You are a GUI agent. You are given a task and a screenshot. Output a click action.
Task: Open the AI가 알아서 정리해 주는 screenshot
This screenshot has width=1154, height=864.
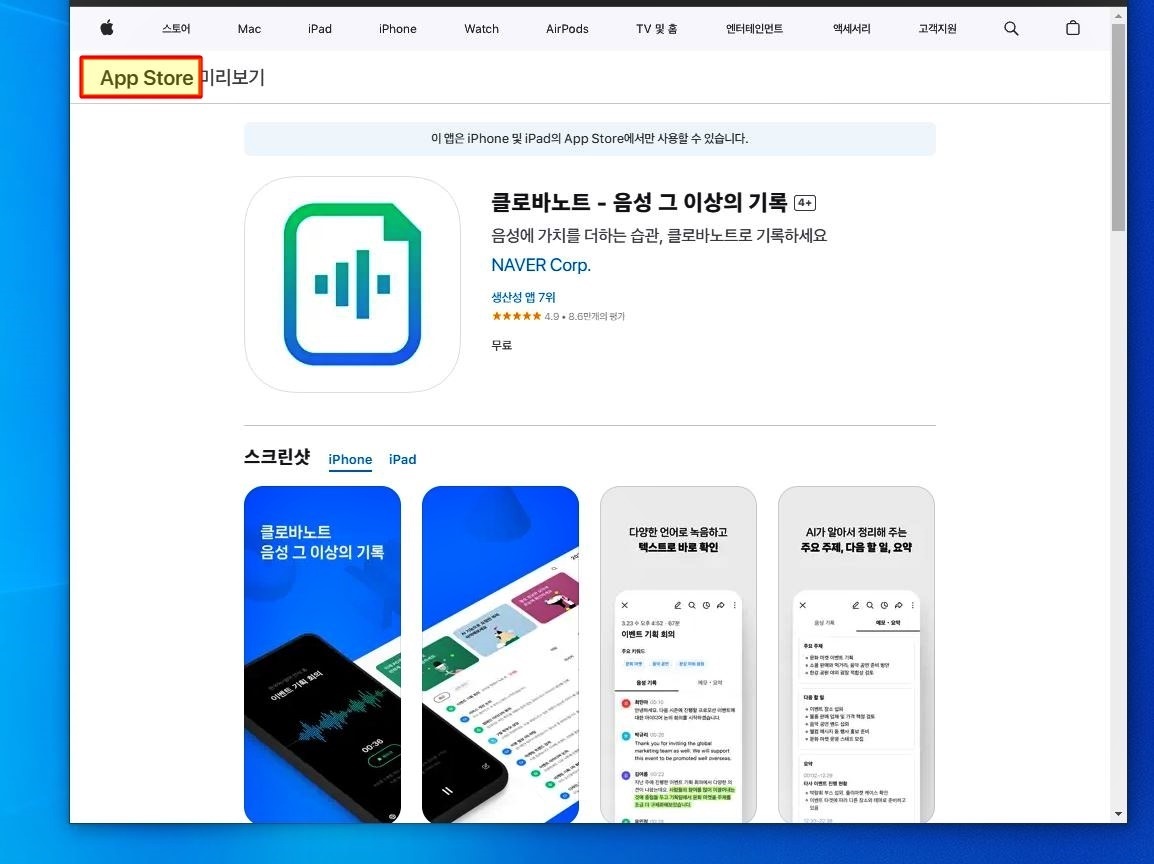(857, 654)
